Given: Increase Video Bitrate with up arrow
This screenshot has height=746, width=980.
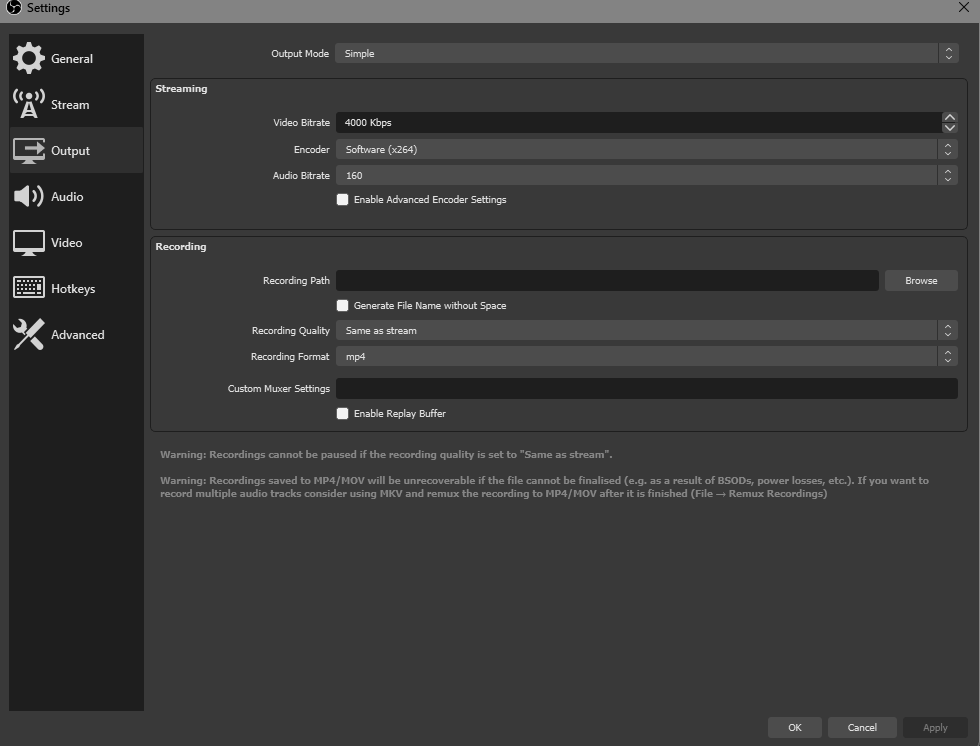Looking at the screenshot, I should [948, 117].
